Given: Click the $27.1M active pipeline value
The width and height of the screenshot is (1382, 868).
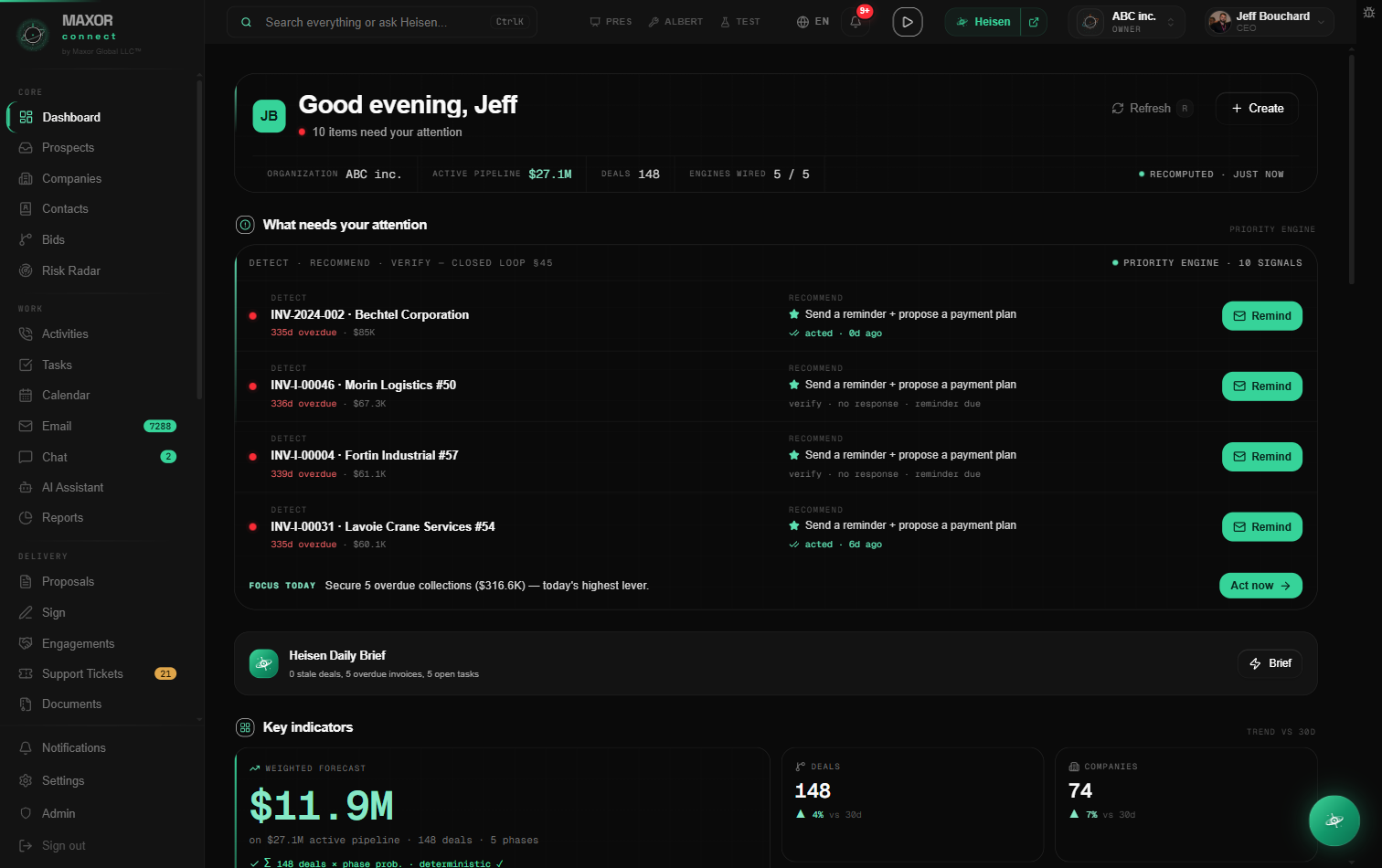Looking at the screenshot, I should (550, 175).
